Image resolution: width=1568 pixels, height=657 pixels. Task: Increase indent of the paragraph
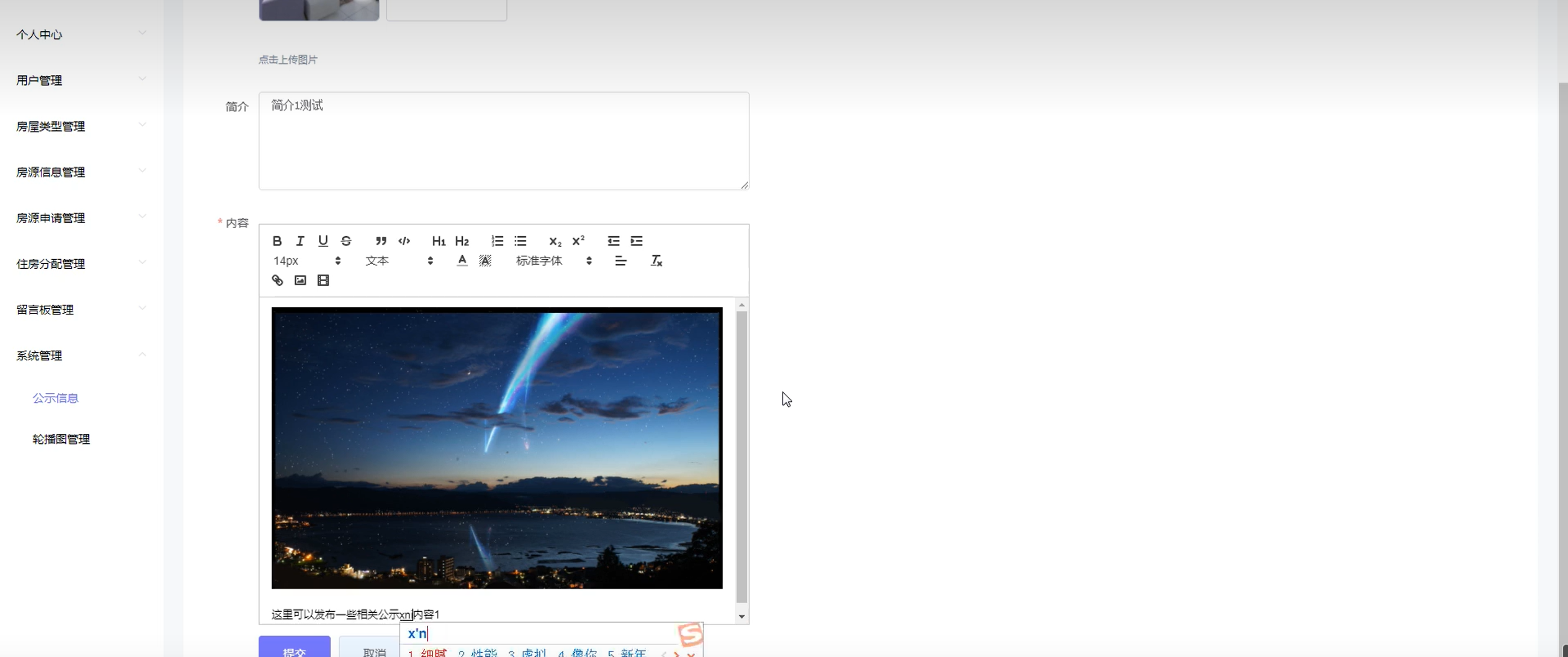click(636, 241)
